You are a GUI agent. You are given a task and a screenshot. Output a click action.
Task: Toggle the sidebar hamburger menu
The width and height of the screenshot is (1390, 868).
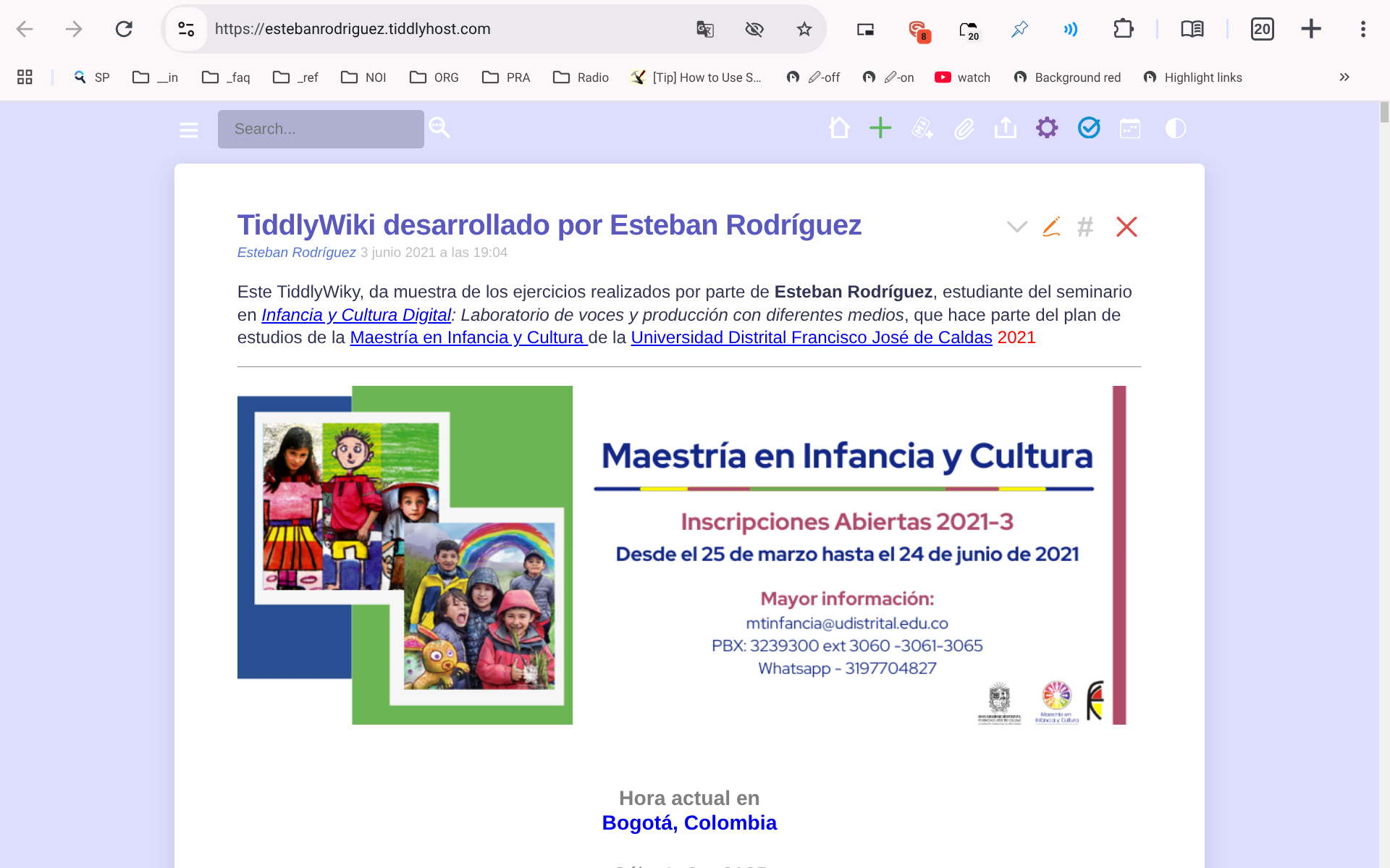click(189, 130)
